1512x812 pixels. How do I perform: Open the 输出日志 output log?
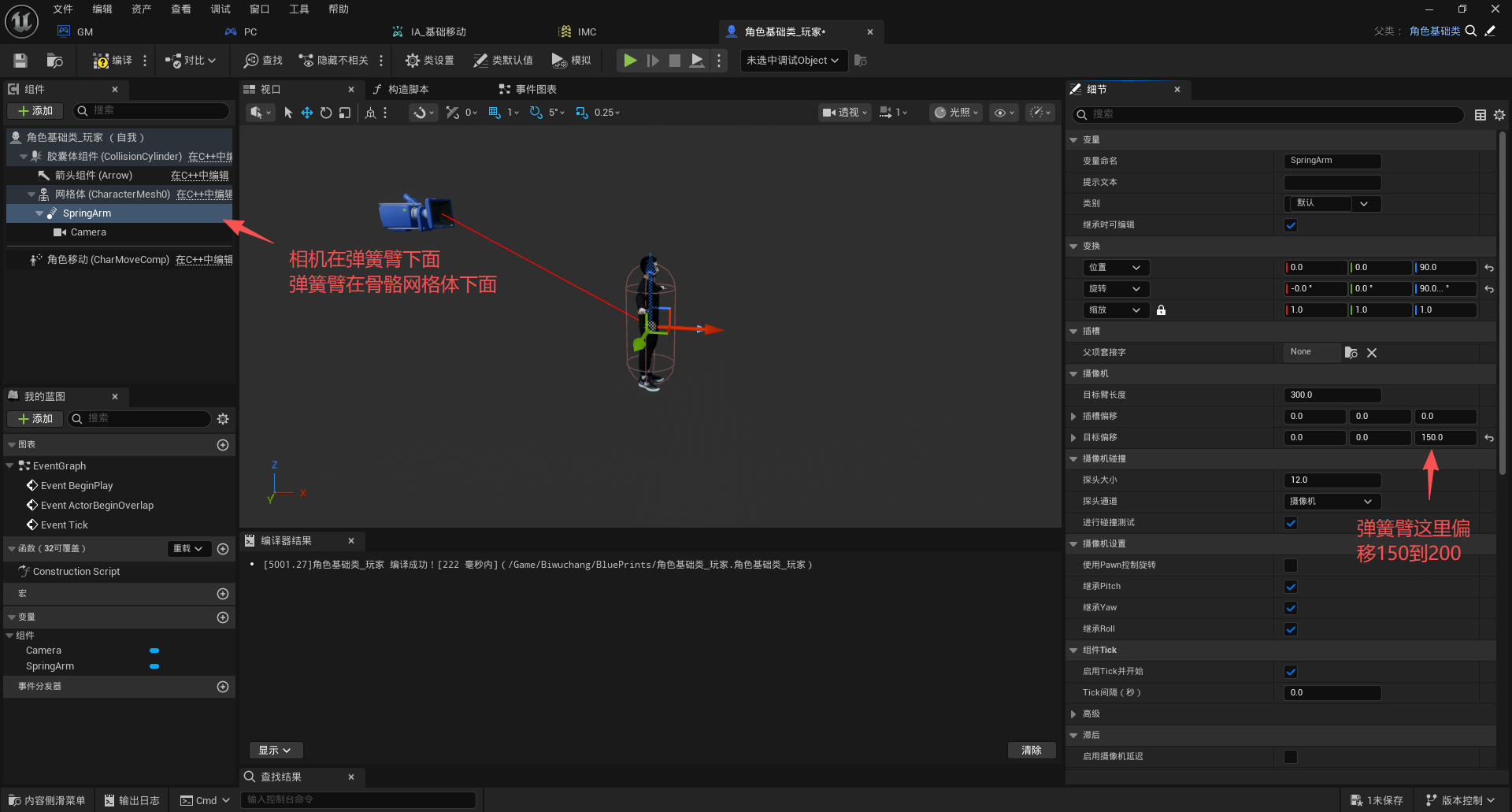(x=132, y=800)
